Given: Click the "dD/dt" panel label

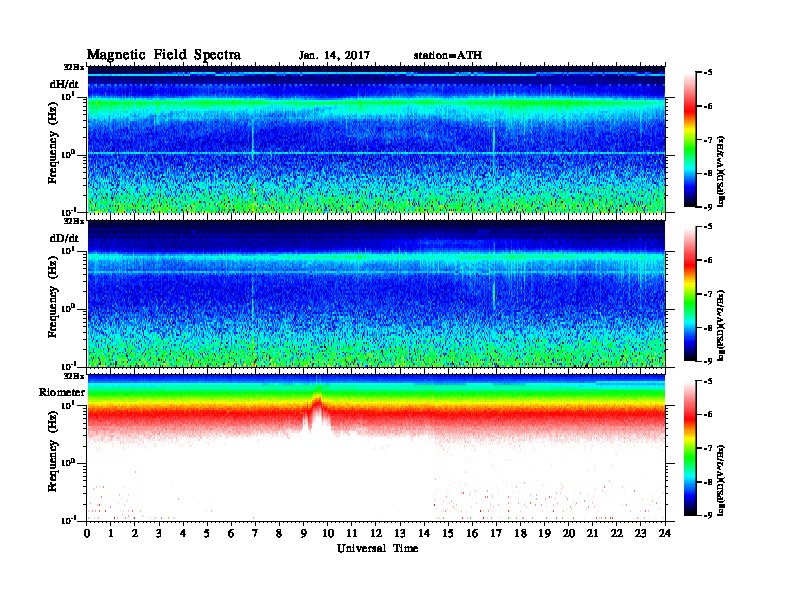Looking at the screenshot, I should click(x=64, y=238).
